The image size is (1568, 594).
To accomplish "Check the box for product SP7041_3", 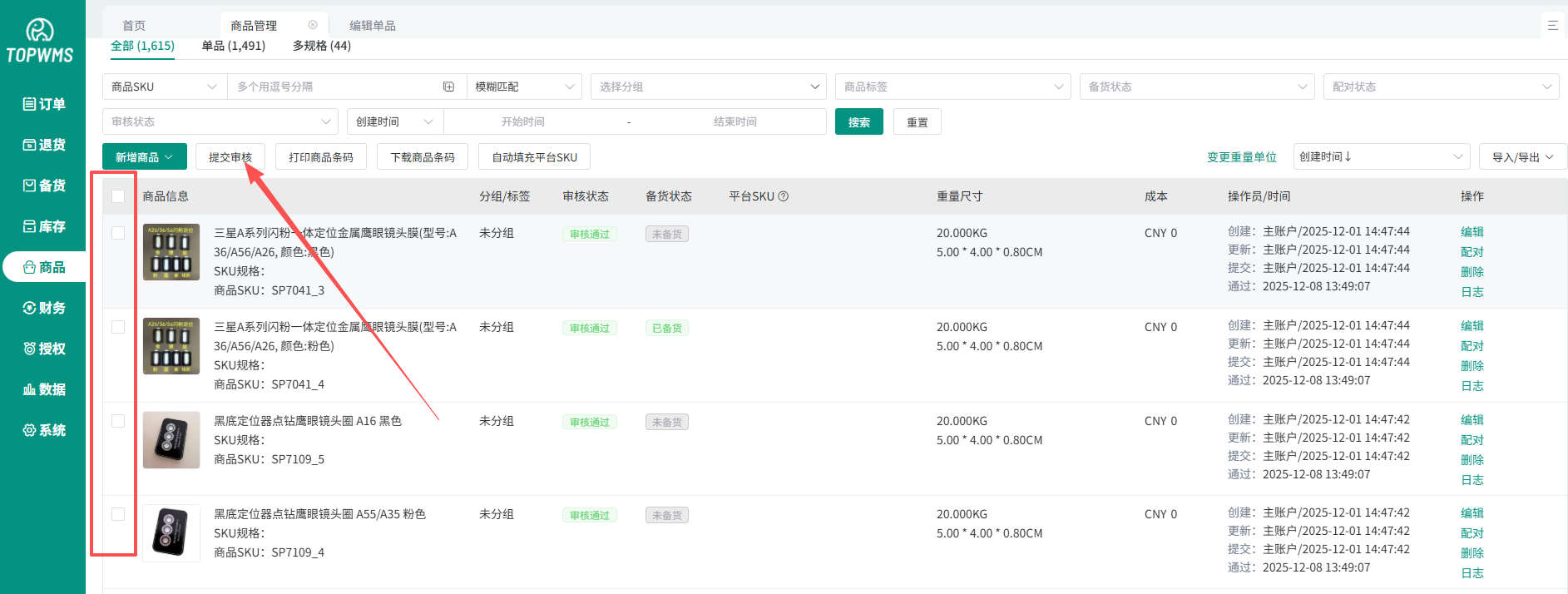I will [118, 233].
